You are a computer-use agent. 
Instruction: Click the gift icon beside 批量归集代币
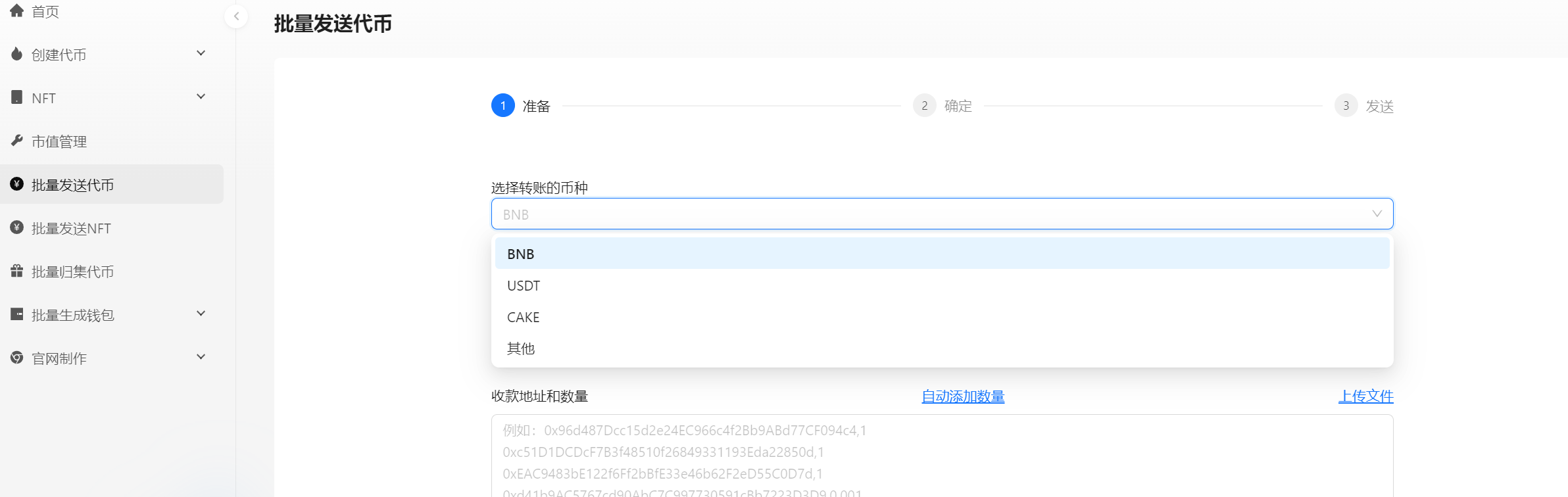(x=17, y=271)
